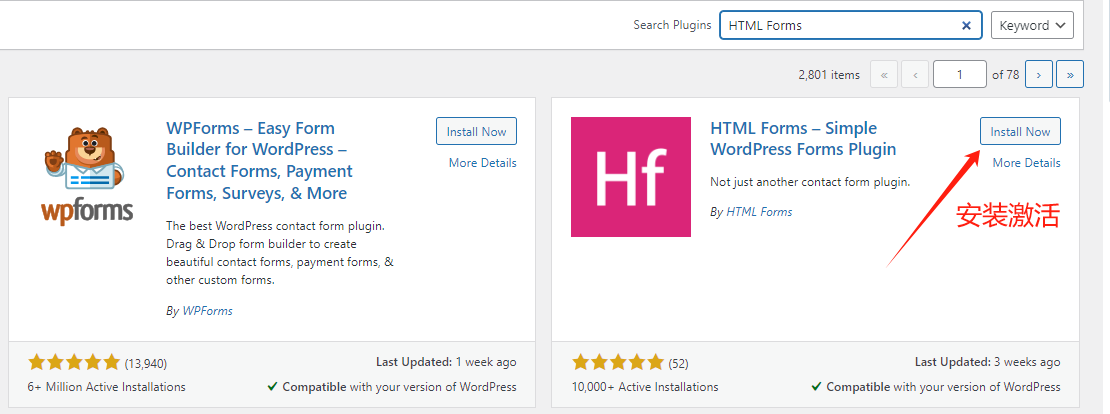Click the HTML Forms star rating

(x=617, y=362)
